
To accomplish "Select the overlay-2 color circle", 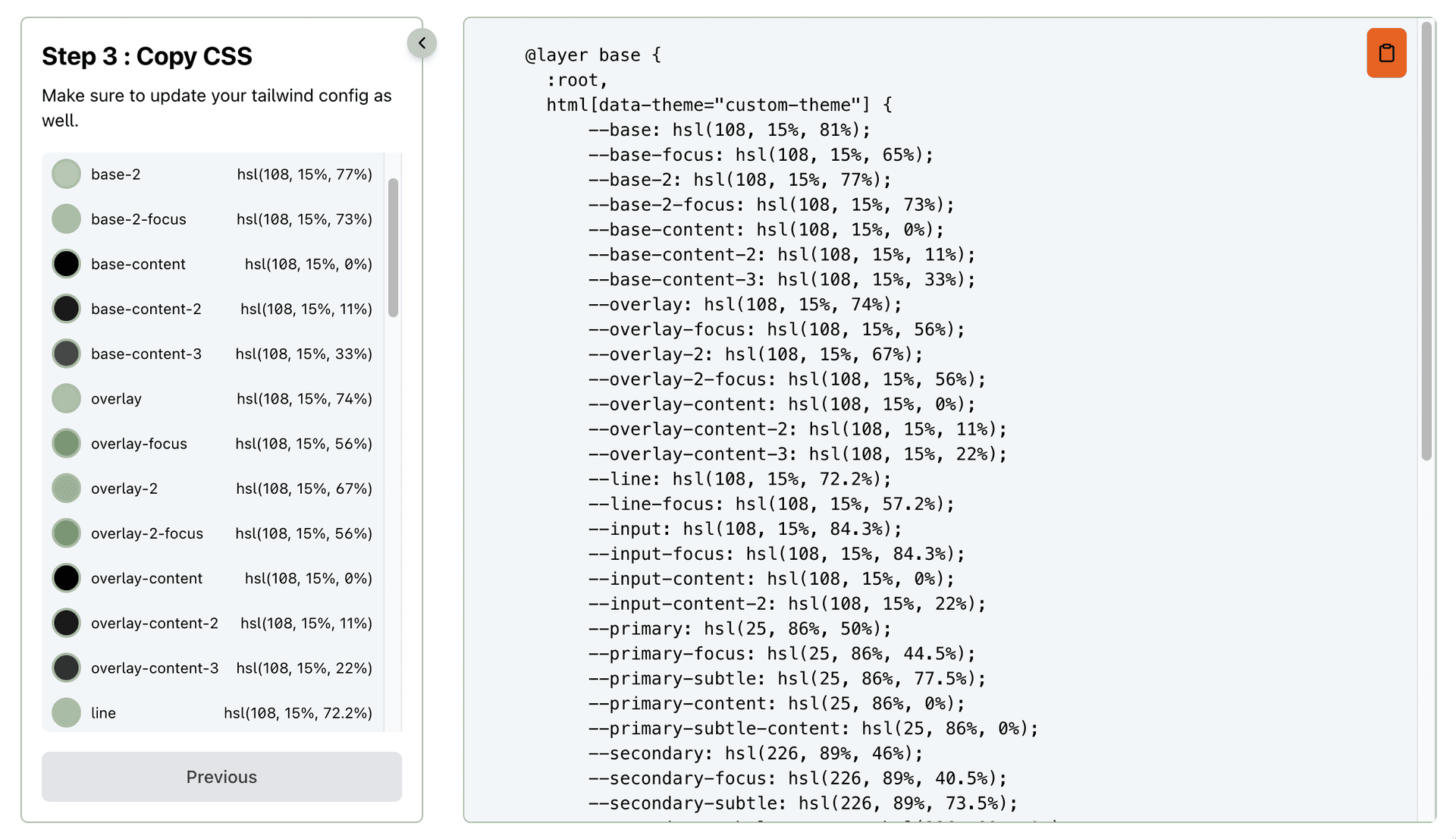I will (x=67, y=489).
